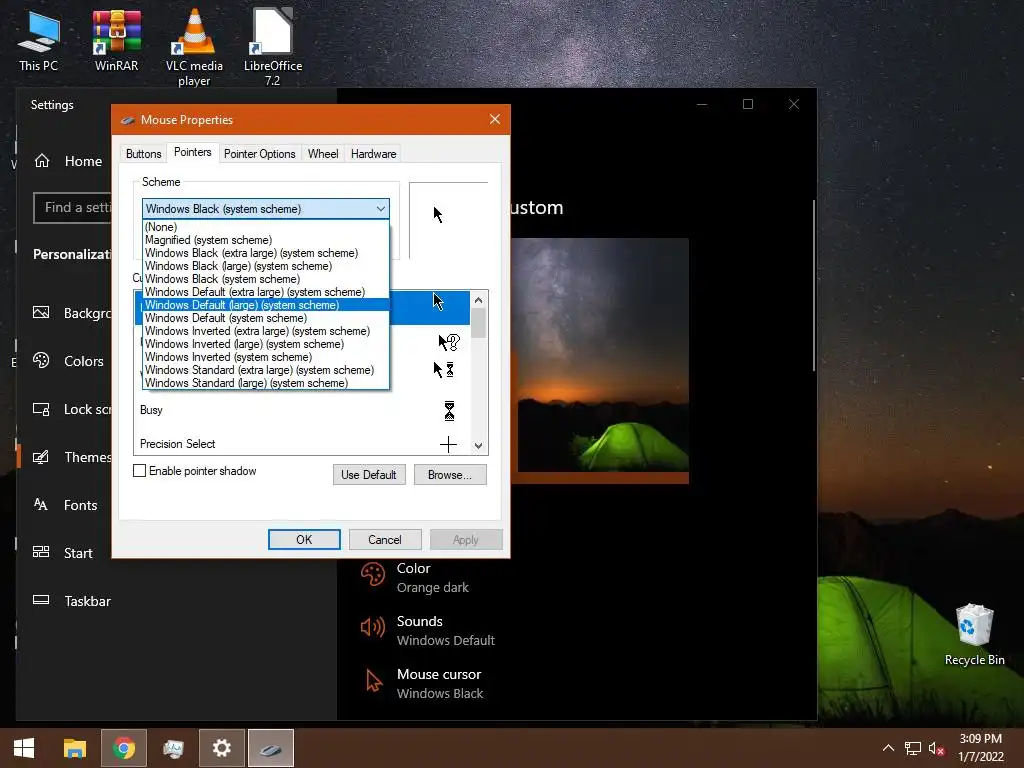The image size is (1024, 768).
Task: Open Background settings icon
Action: (41, 313)
